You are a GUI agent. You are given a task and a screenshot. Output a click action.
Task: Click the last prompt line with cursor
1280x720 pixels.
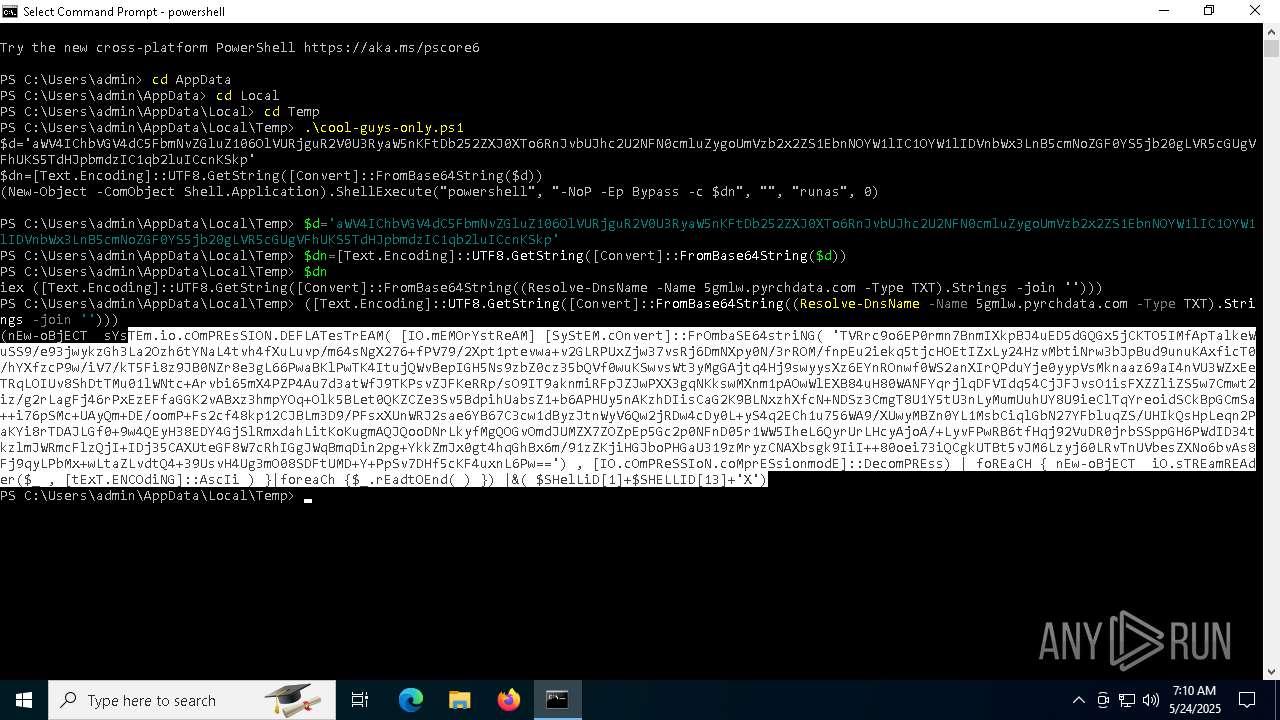(156, 496)
